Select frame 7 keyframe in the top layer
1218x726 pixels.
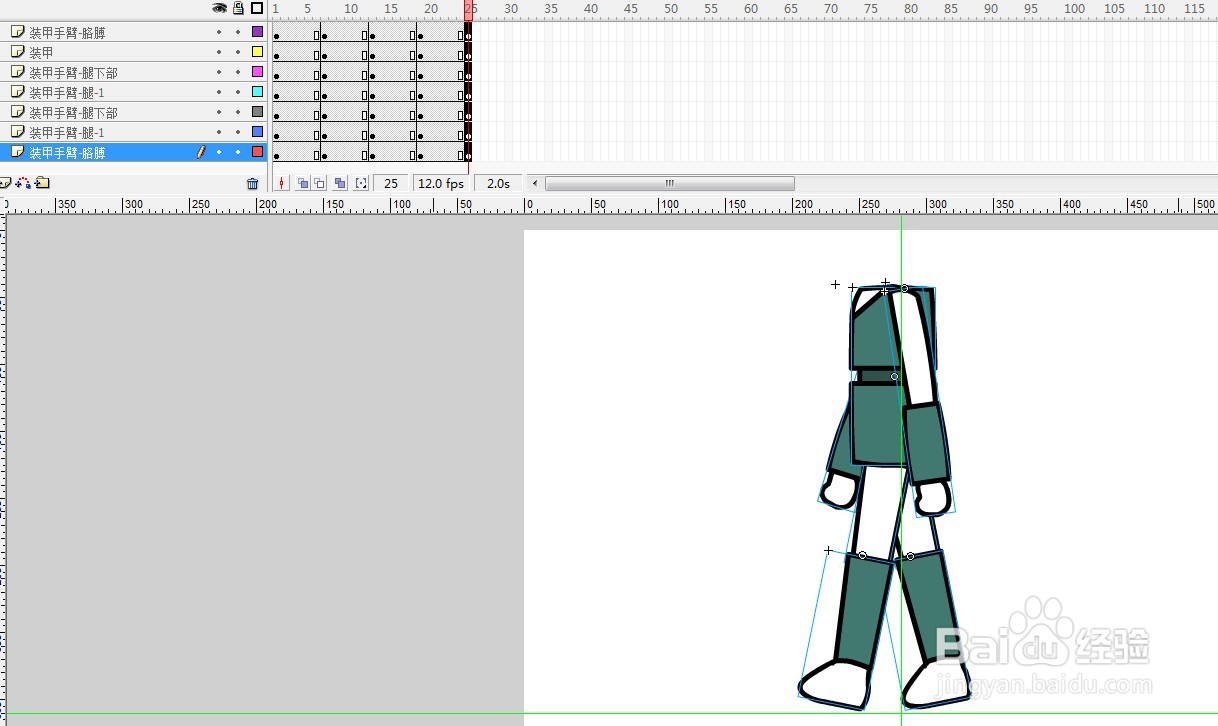[324, 35]
